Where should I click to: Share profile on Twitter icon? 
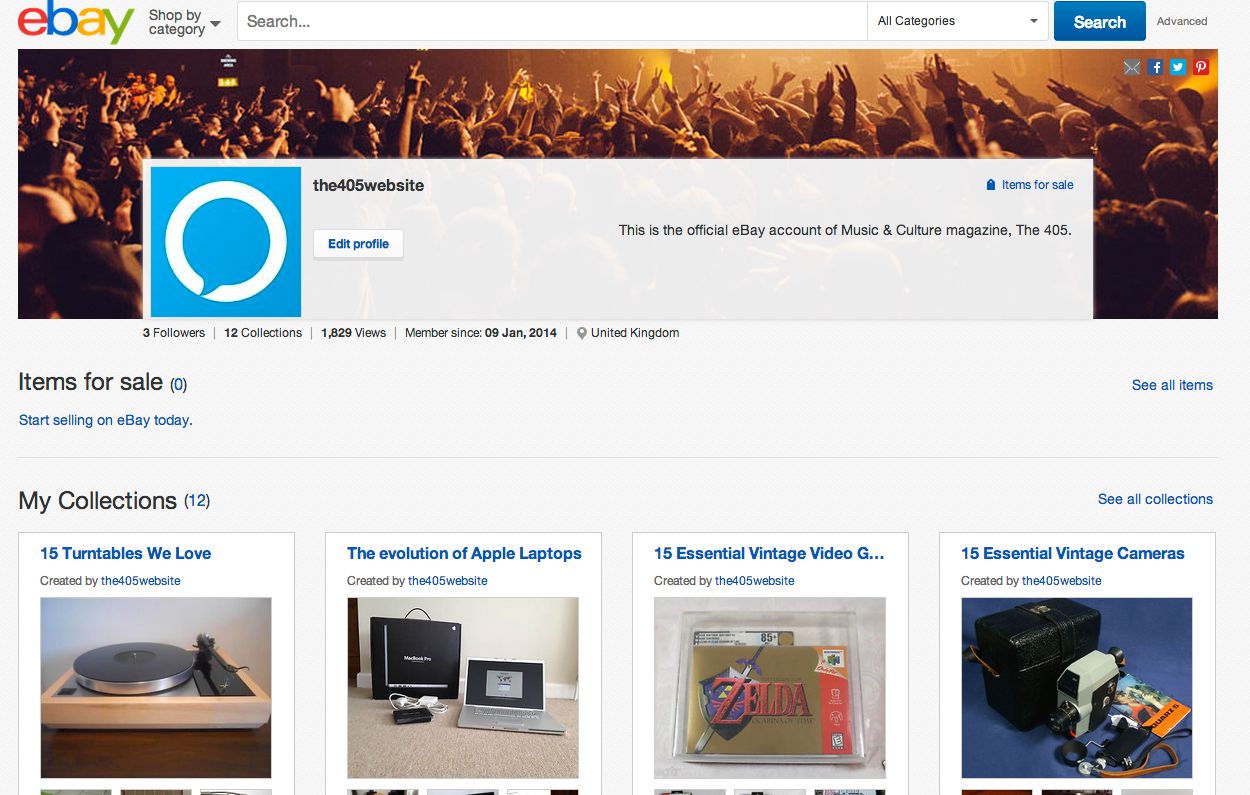tap(1178, 67)
